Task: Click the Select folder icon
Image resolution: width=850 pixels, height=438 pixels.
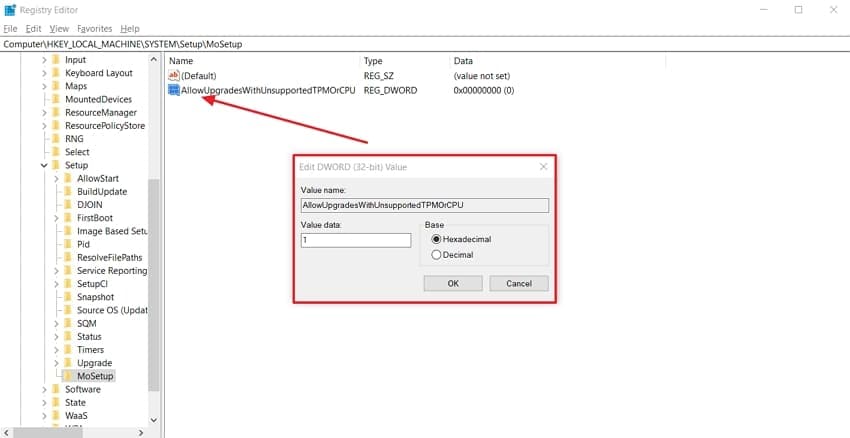Action: tap(55, 152)
